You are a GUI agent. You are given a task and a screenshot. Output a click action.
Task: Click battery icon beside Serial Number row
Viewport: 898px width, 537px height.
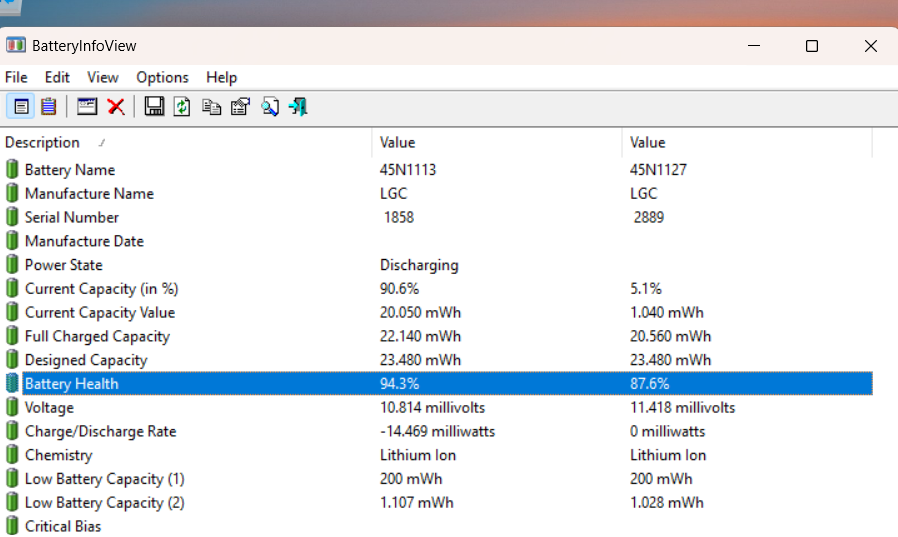point(12,217)
